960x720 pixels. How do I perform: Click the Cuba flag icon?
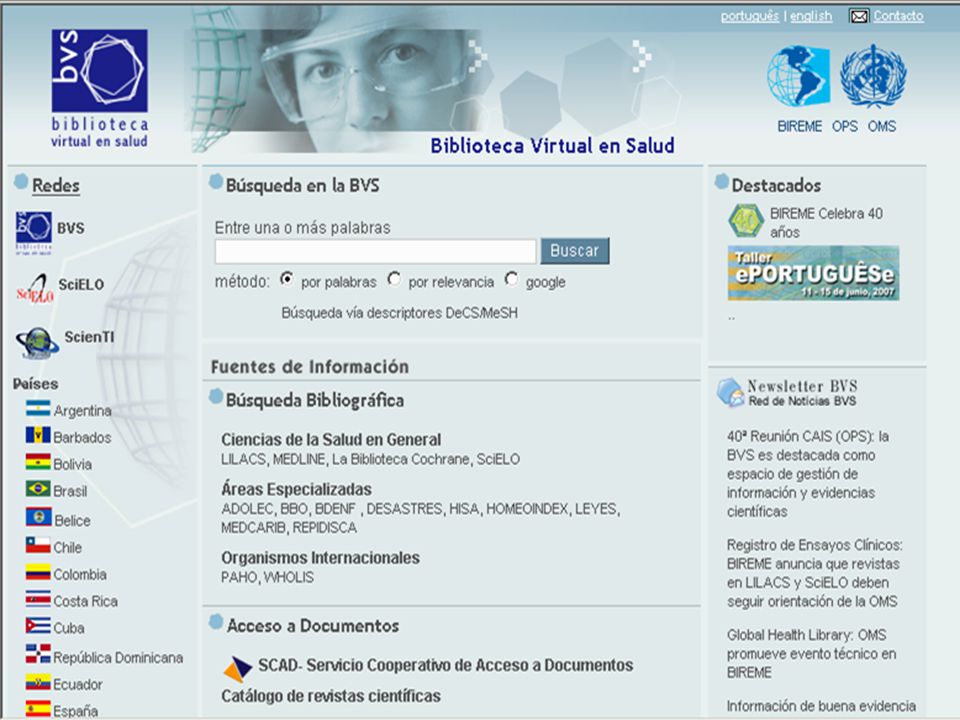click(38, 625)
